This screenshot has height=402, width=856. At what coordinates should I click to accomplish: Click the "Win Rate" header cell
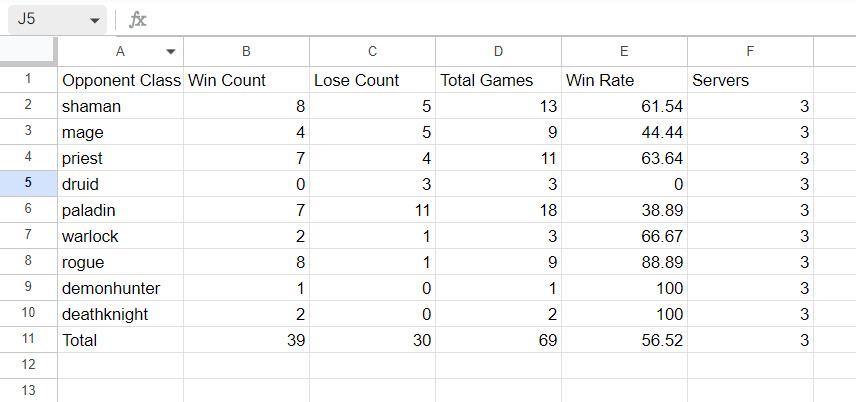[624, 80]
